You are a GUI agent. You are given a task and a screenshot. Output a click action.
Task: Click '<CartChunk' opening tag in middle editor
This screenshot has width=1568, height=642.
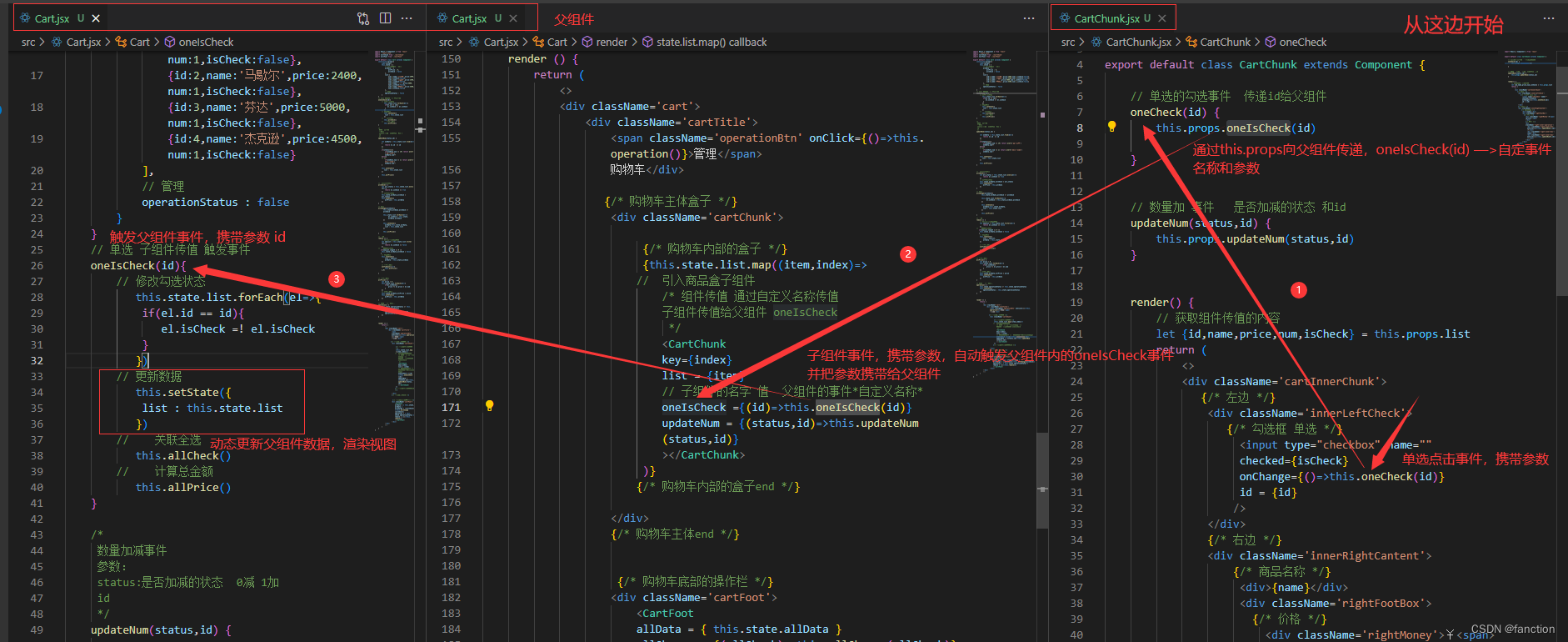click(694, 344)
